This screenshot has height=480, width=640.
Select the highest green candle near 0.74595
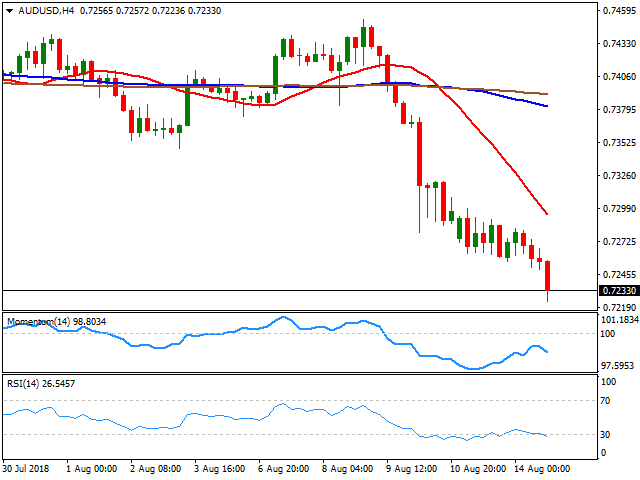(x=363, y=37)
